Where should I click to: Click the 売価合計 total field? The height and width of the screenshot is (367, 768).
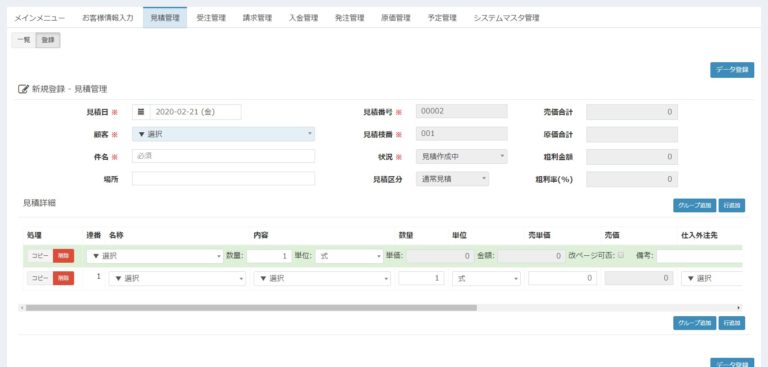[x=632, y=112]
